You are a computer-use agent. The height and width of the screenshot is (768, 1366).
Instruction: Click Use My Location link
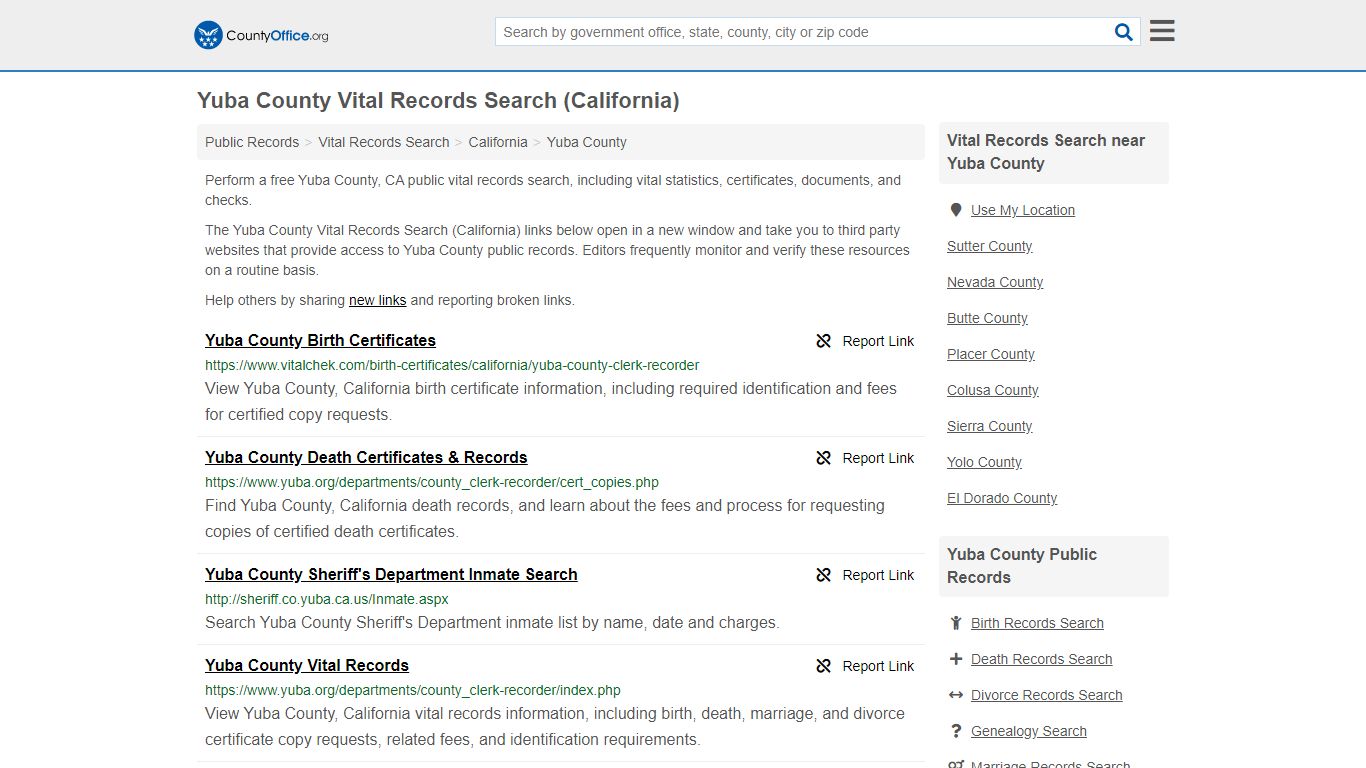[1023, 210]
